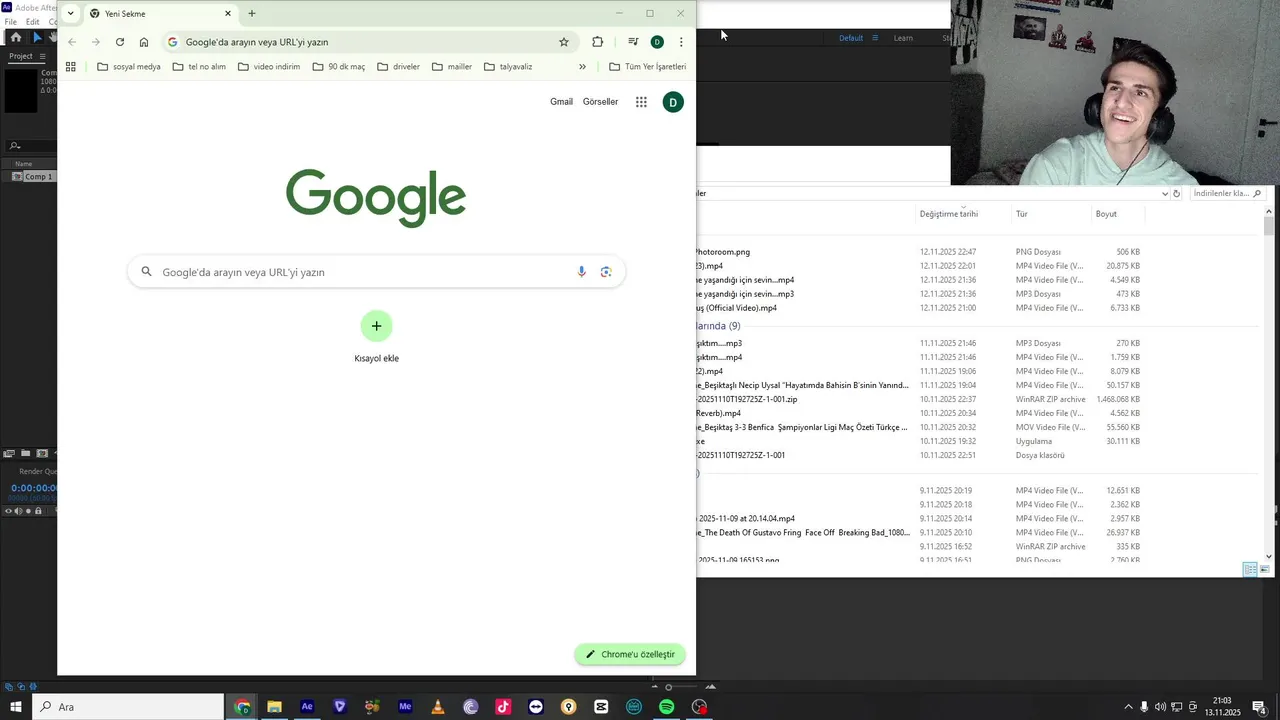Click the Windows taskbar search box Ara
This screenshot has height=720, width=1280.
click(x=128, y=707)
